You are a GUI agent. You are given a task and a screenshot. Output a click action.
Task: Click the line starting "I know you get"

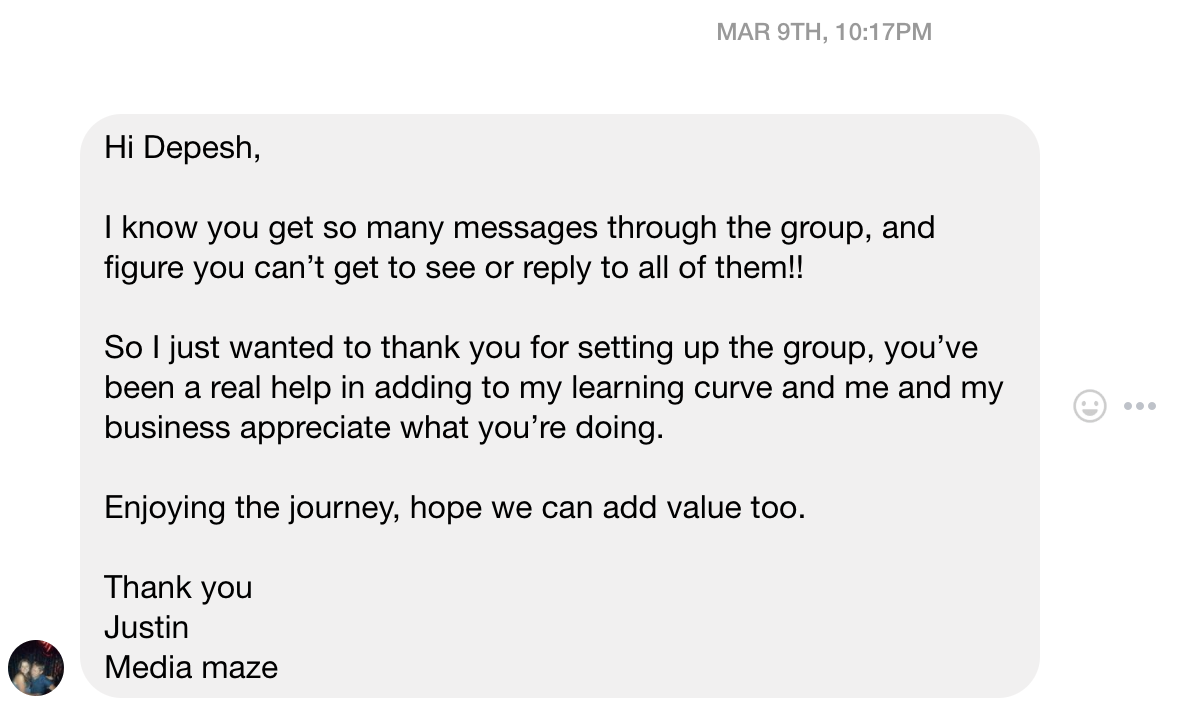pos(519,228)
